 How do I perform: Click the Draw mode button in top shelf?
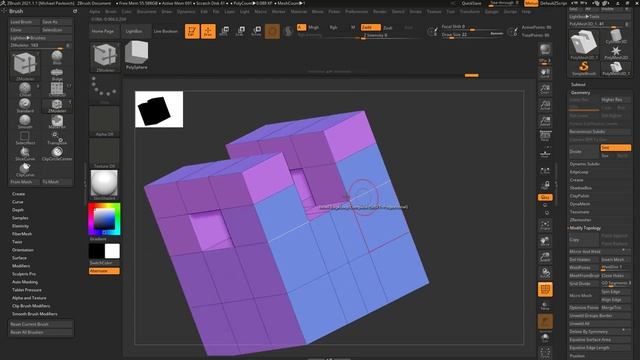pos(208,31)
